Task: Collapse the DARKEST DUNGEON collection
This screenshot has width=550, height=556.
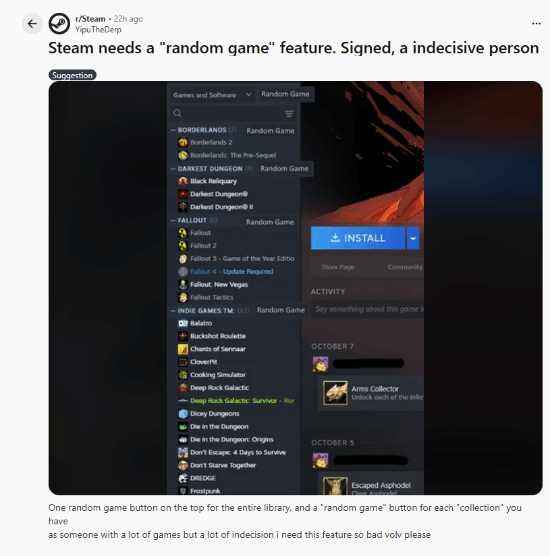Action: [173, 169]
